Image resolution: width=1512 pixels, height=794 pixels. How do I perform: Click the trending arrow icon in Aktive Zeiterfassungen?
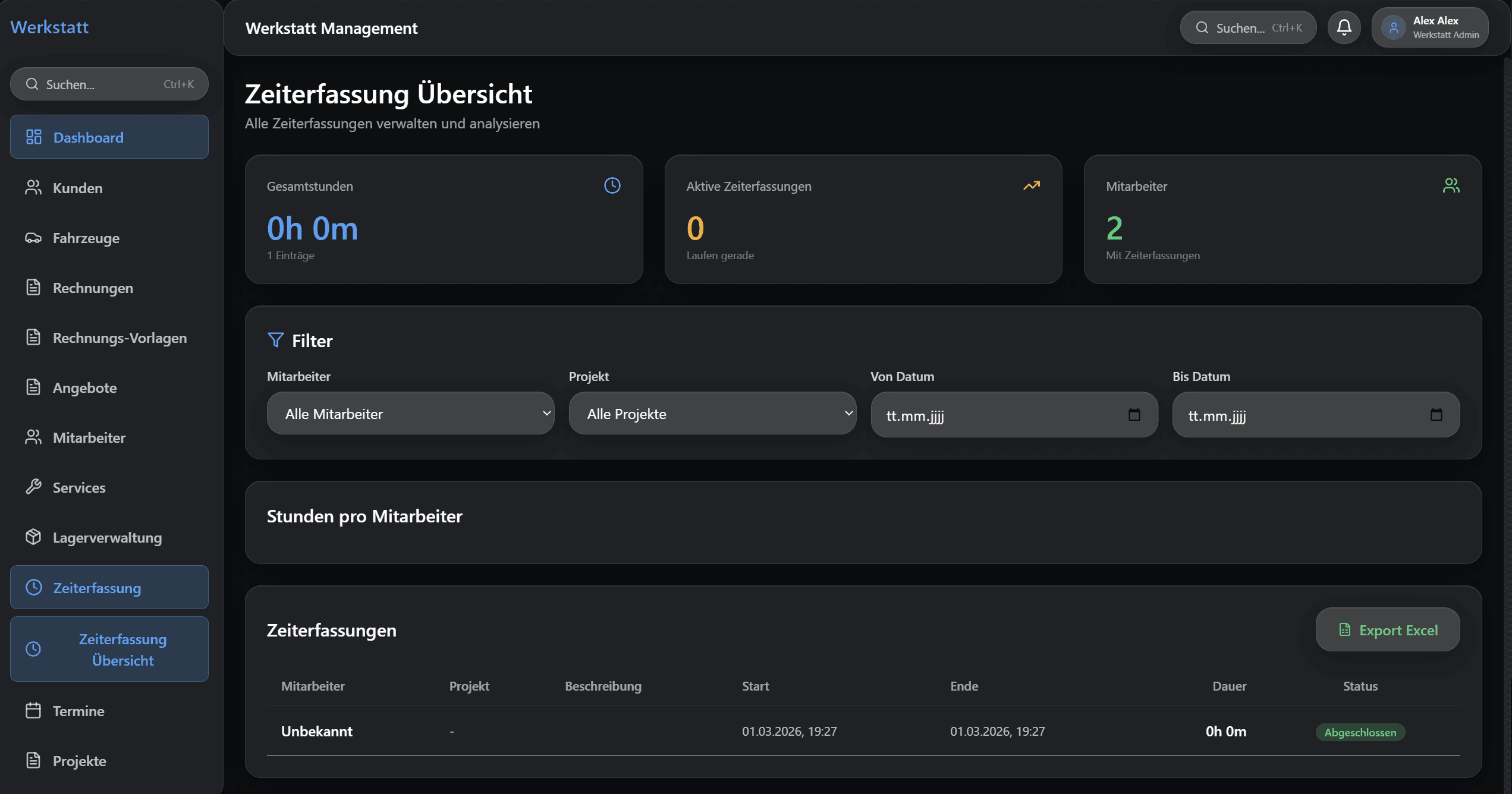click(x=1032, y=185)
